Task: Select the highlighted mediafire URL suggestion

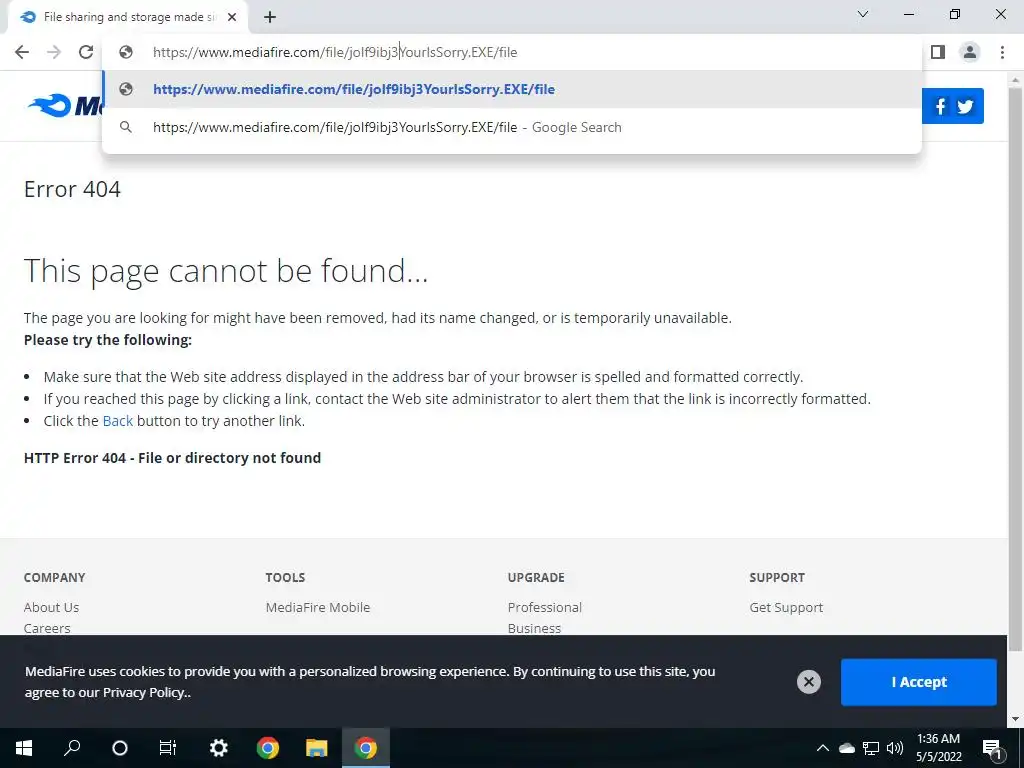Action: tap(512, 89)
